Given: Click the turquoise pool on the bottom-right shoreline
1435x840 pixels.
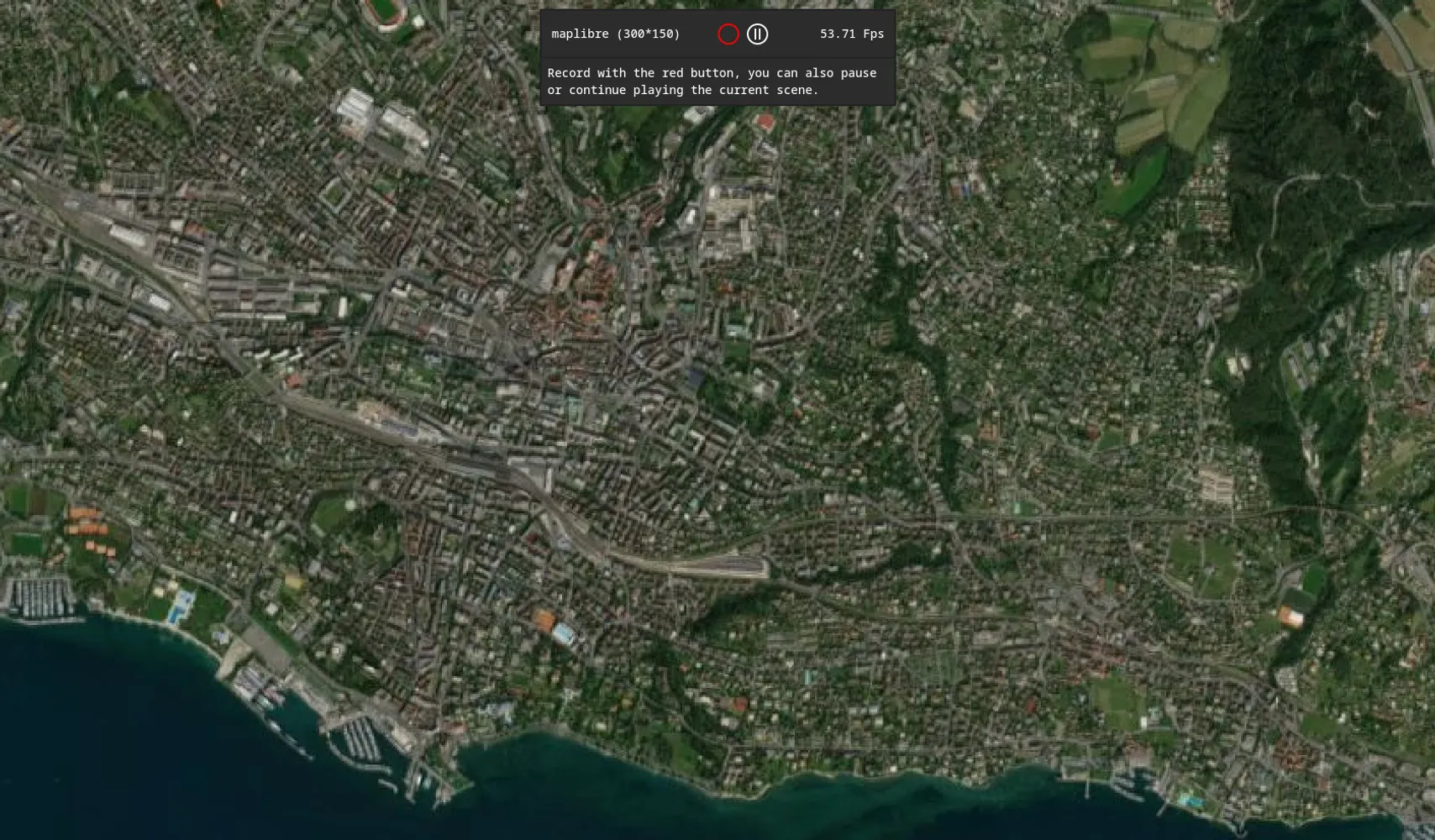Looking at the screenshot, I should tap(1188, 801).
